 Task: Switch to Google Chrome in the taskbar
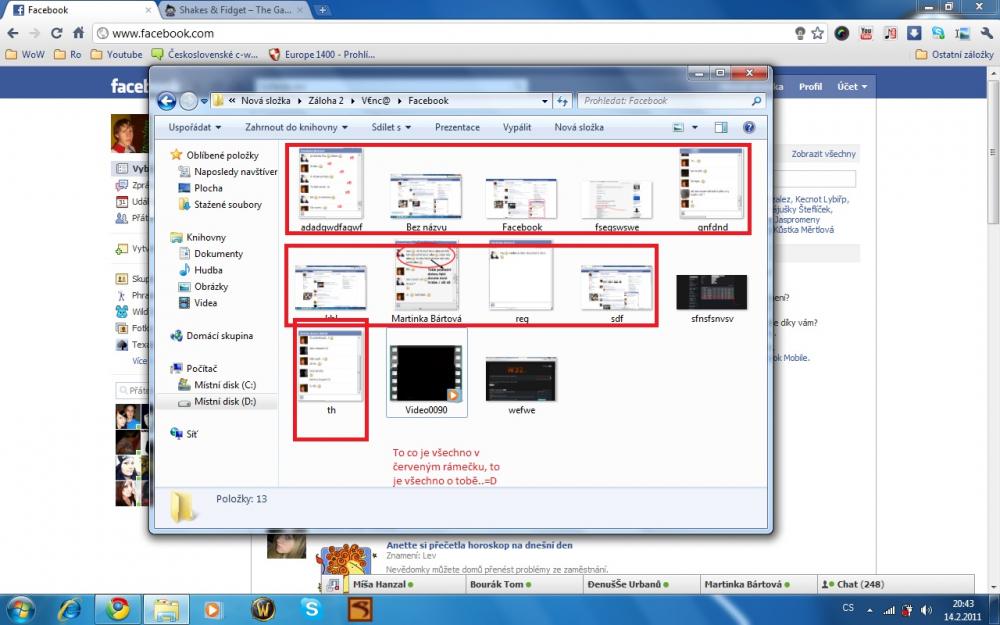(x=117, y=610)
